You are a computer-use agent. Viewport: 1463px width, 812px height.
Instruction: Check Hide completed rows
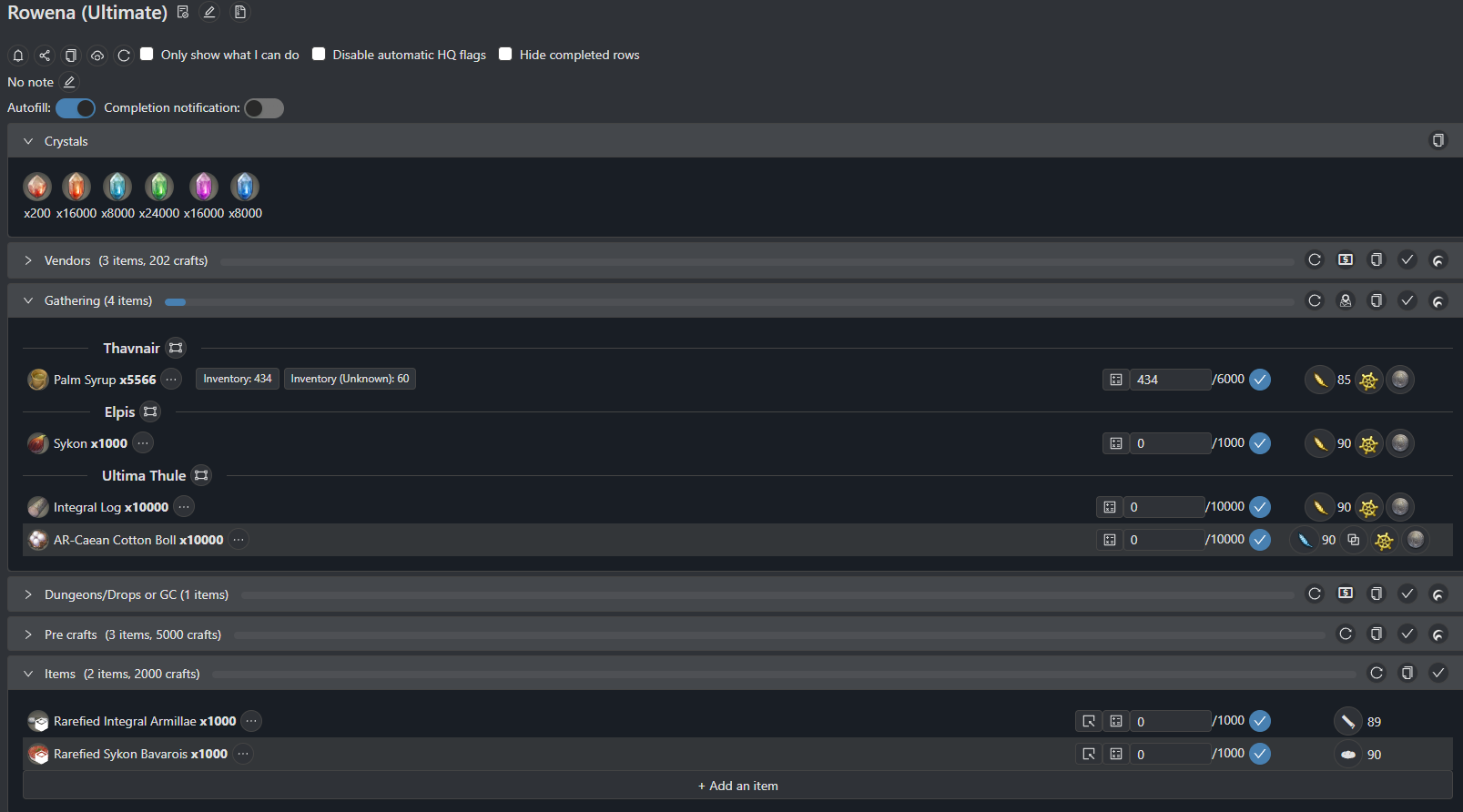(505, 54)
